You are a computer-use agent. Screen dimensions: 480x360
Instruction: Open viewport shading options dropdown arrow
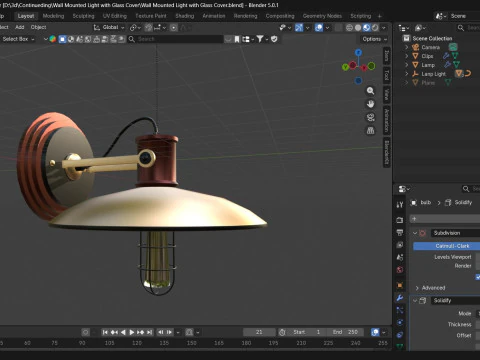click(384, 27)
